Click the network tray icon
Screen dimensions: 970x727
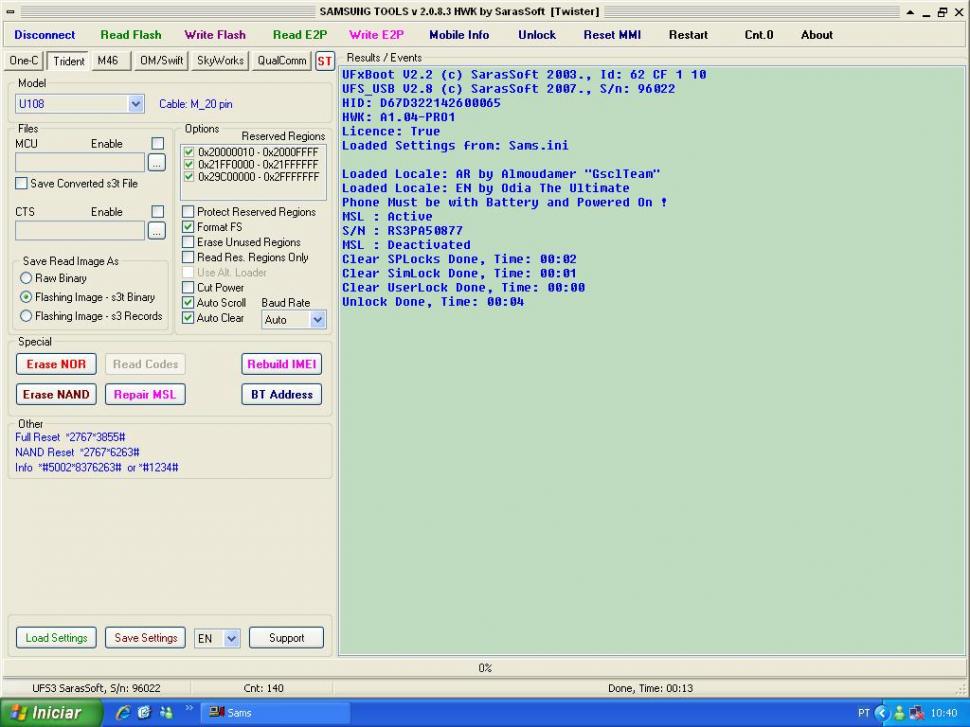click(917, 713)
